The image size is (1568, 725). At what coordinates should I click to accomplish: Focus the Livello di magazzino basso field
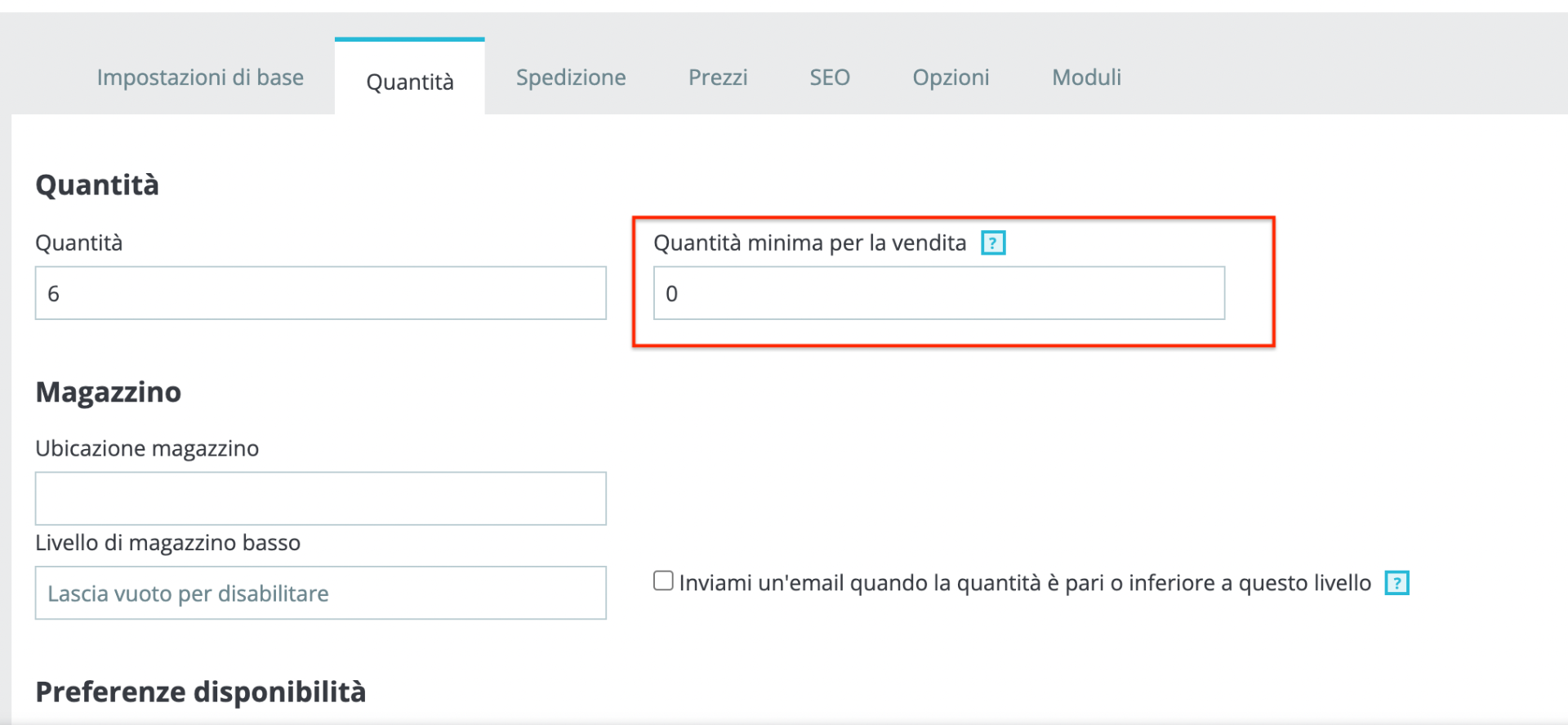320,593
